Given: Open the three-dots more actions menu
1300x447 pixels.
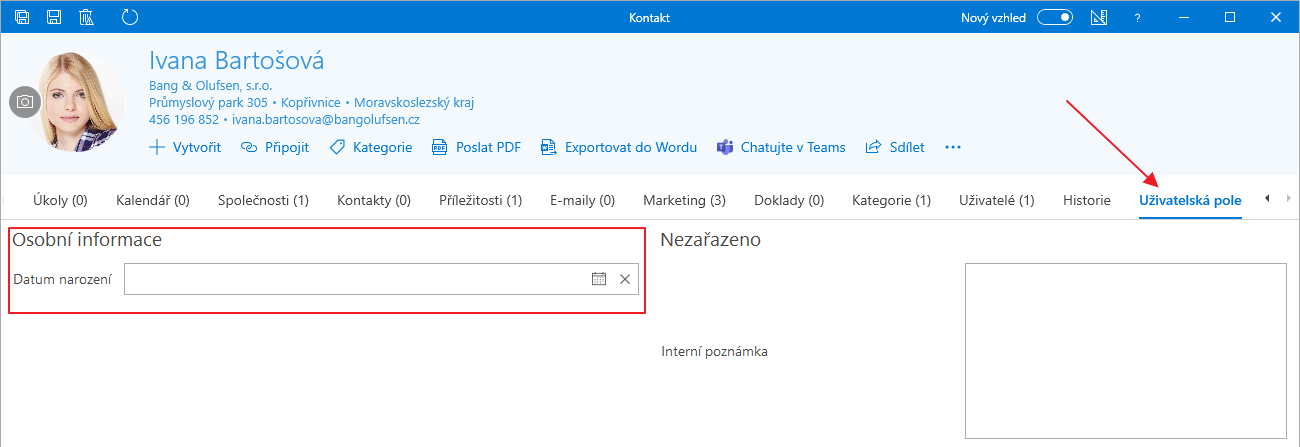Looking at the screenshot, I should (x=953, y=147).
